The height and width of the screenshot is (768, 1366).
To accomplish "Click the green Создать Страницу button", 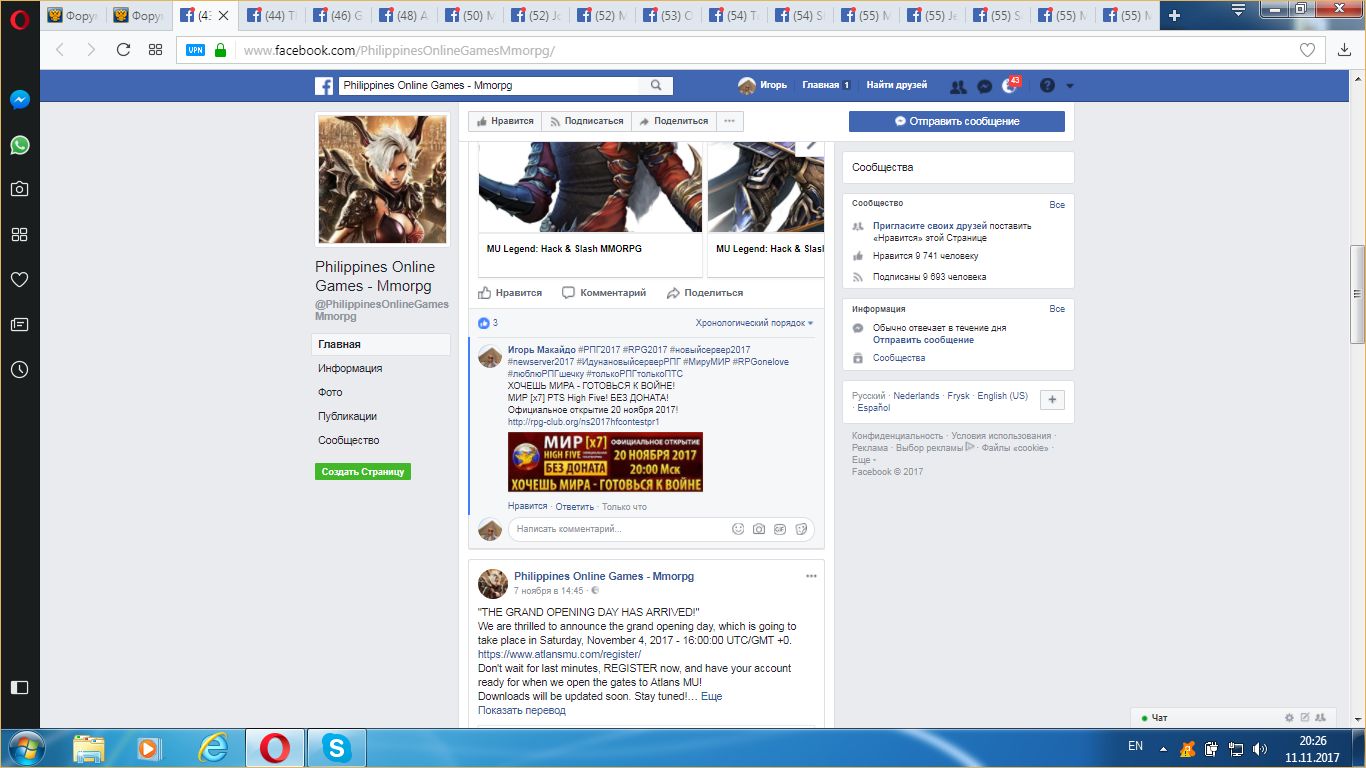I will coord(362,472).
